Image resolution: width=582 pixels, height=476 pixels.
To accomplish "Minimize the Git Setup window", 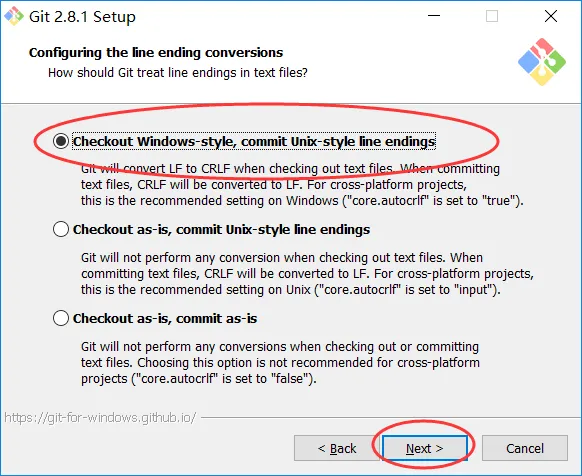I will pos(434,16).
